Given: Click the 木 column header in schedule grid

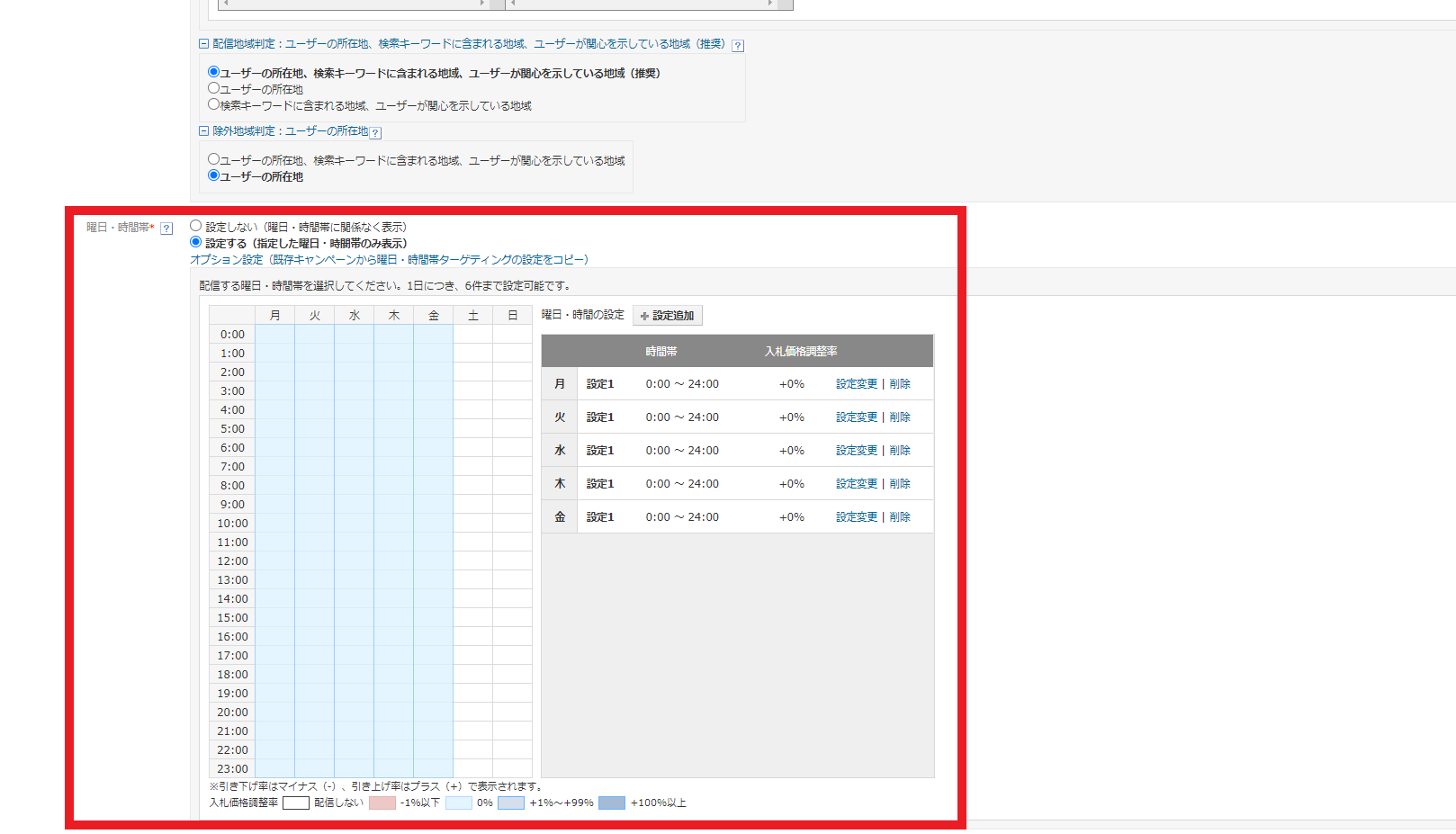Looking at the screenshot, I should [394, 315].
